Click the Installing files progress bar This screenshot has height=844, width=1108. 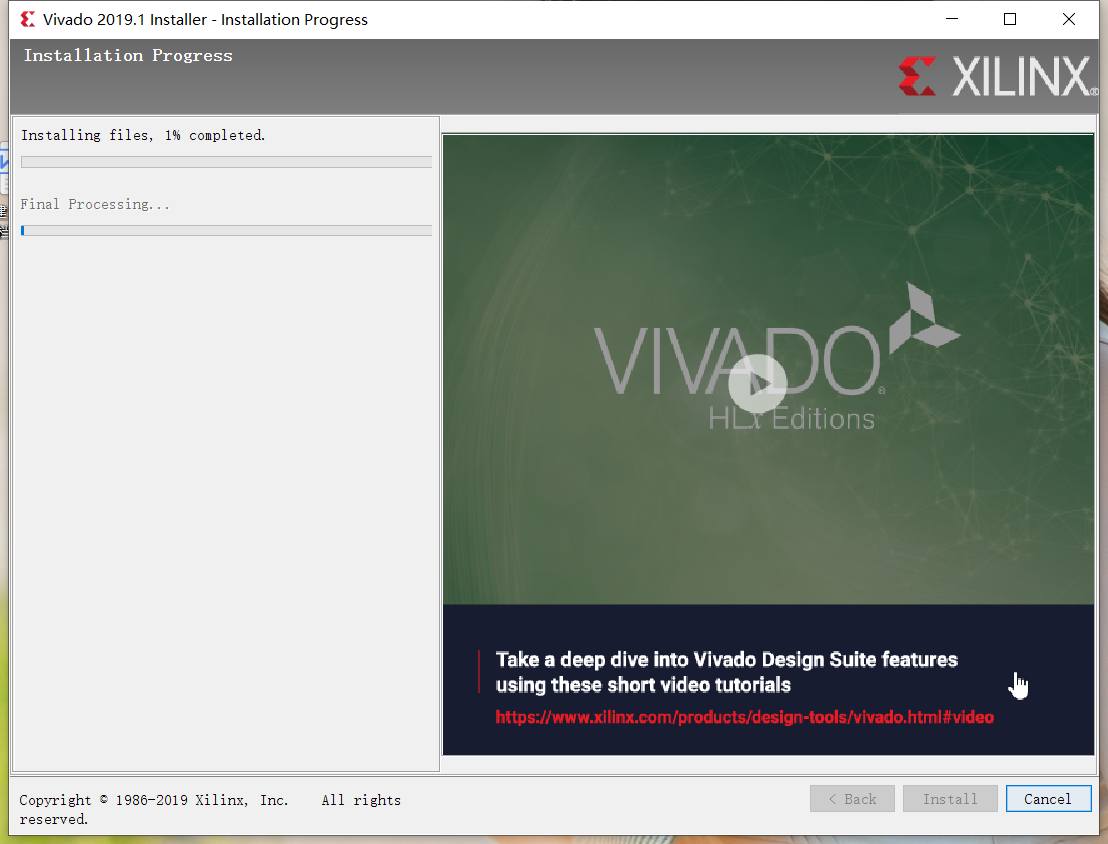tap(226, 162)
